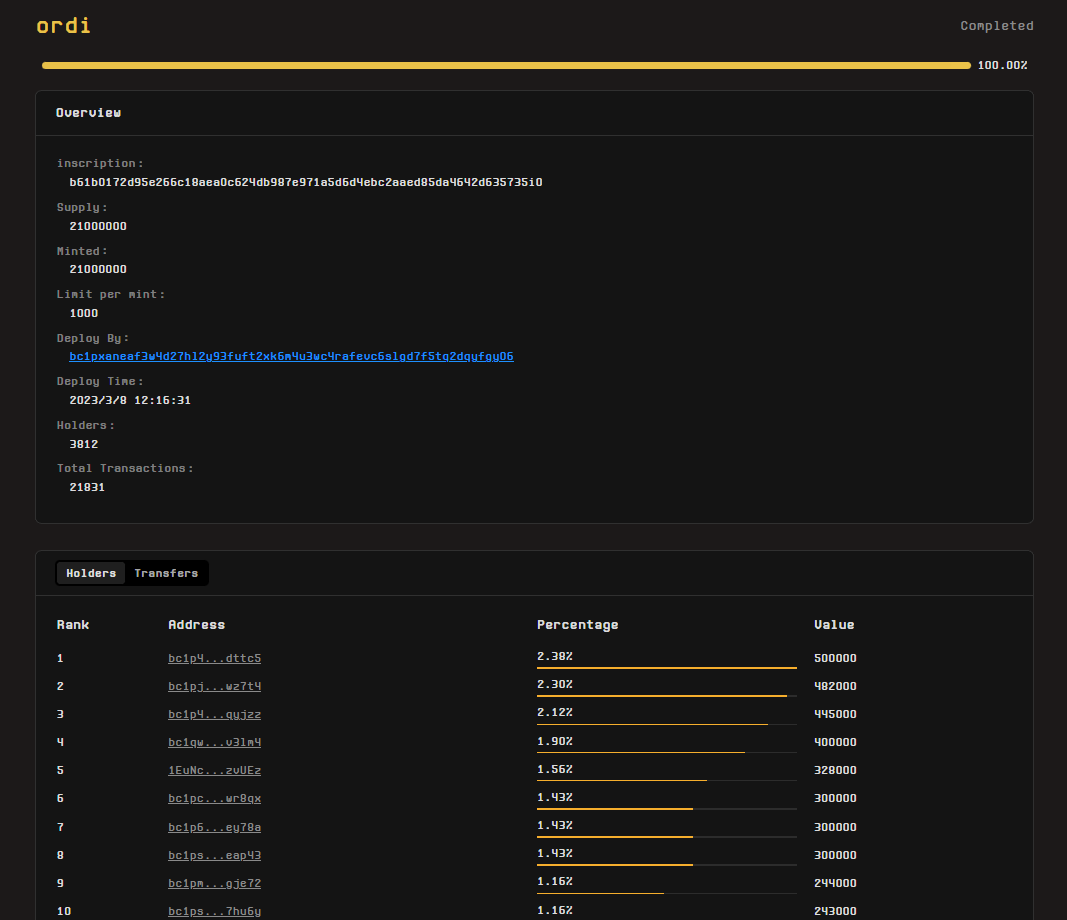Image resolution: width=1067 pixels, height=920 pixels.
Task: Click the Limit per mint value 1000
Action: coord(84,313)
